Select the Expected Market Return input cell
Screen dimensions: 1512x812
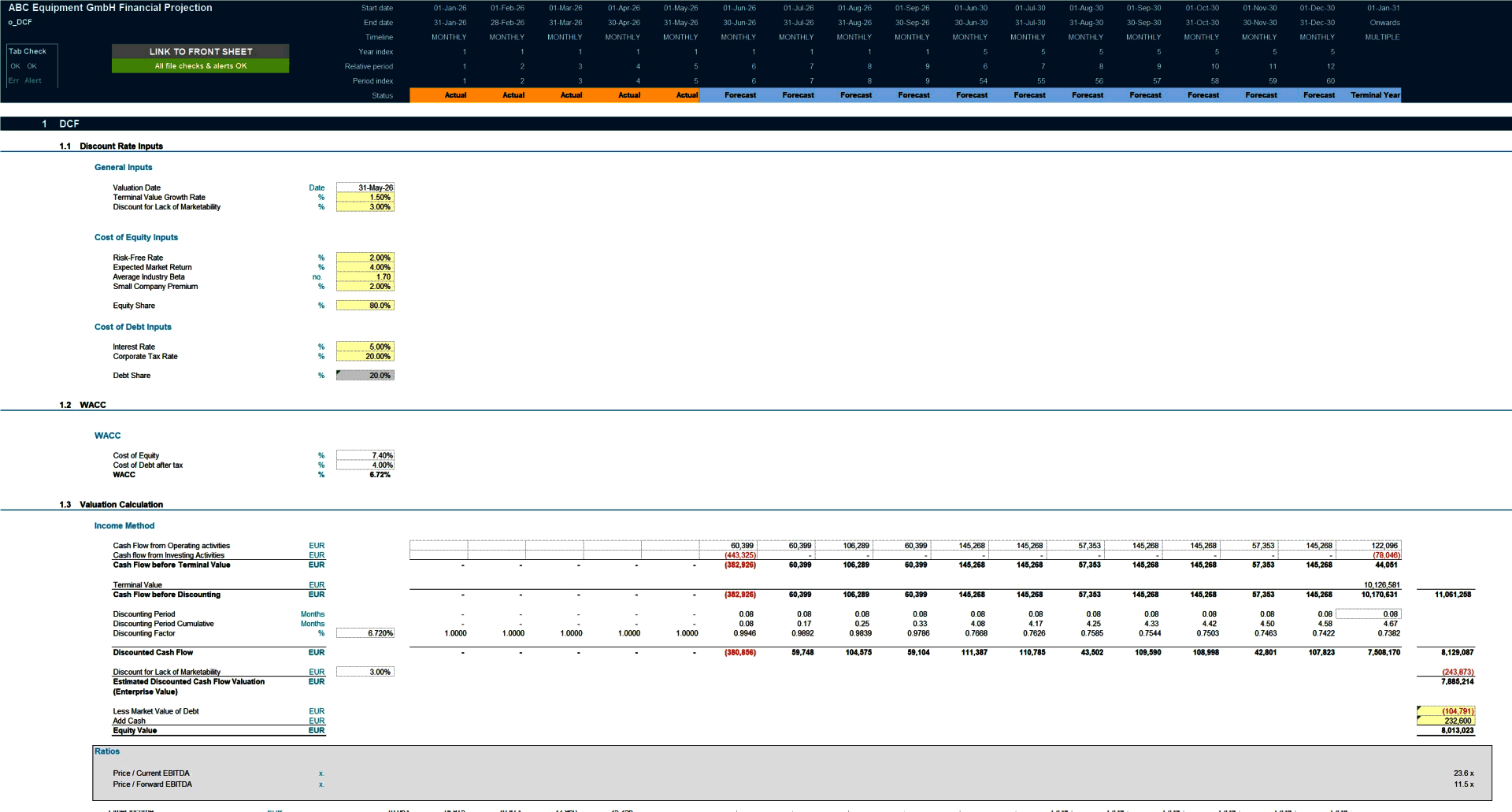365,267
